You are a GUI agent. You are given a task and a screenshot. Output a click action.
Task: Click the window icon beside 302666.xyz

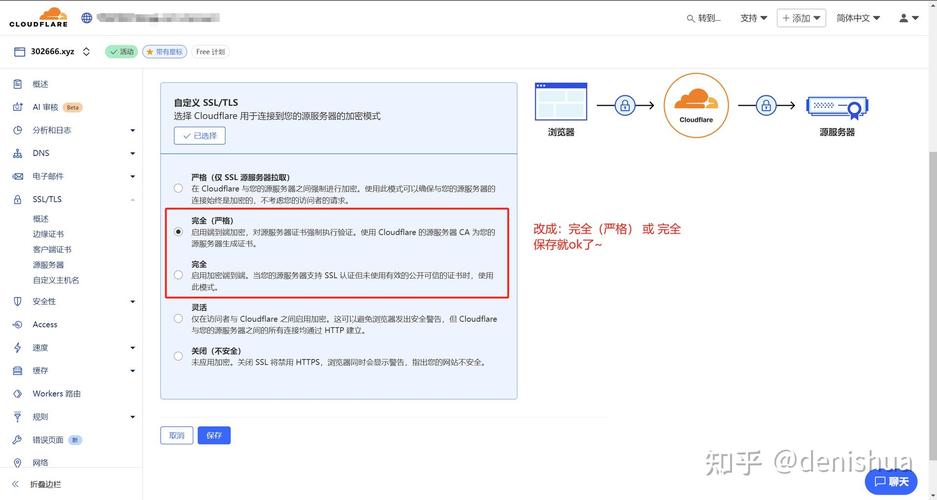[19, 51]
